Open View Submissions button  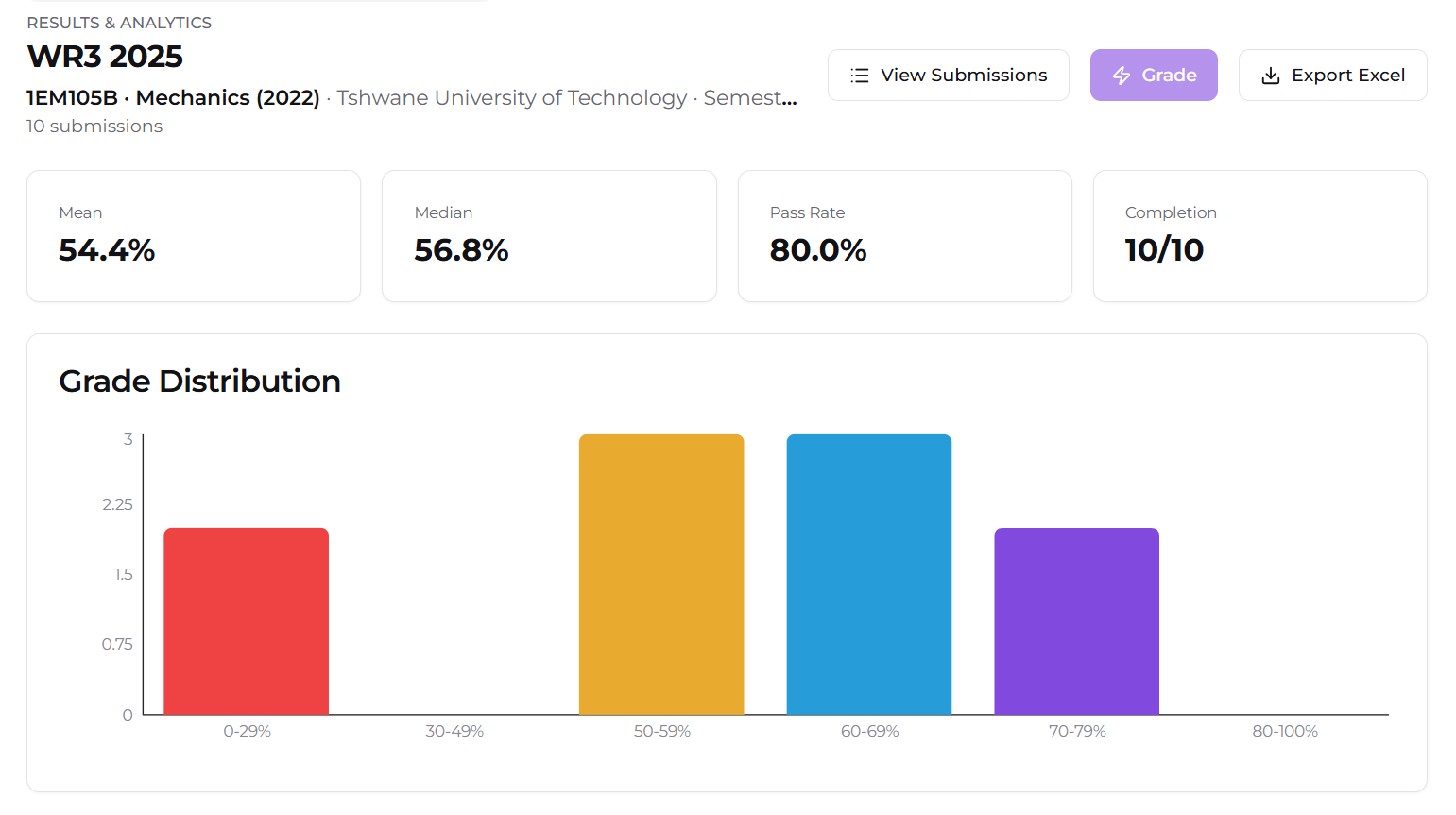(x=949, y=76)
